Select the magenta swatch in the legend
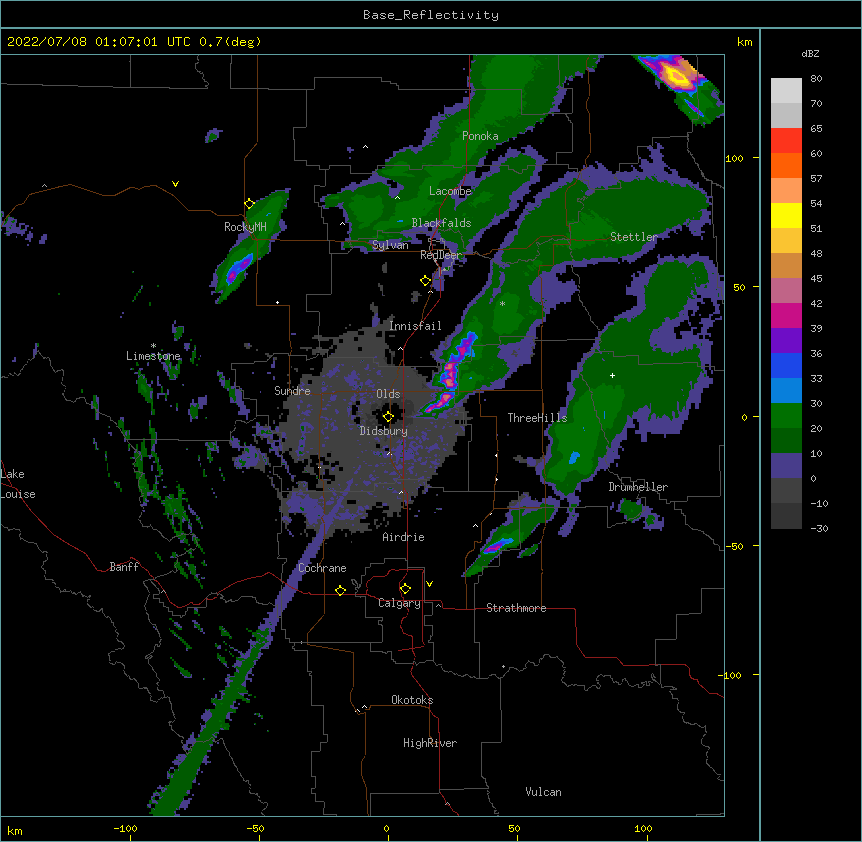Screen dimensions: 862x842 [786, 315]
